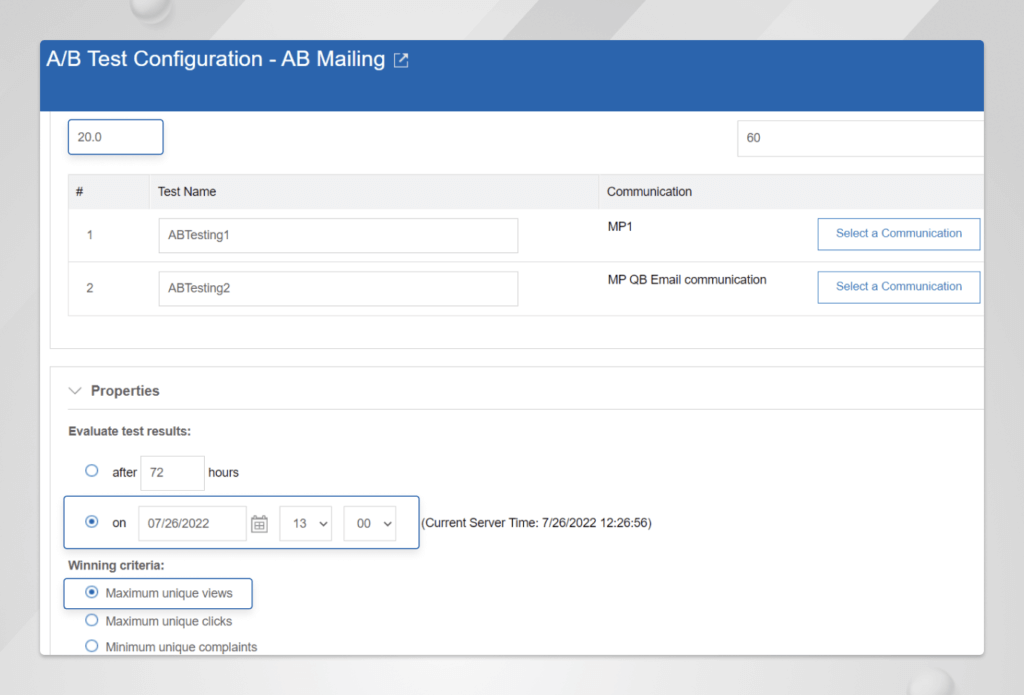Choose Maximum unique clicks winning criteria

click(x=92, y=620)
